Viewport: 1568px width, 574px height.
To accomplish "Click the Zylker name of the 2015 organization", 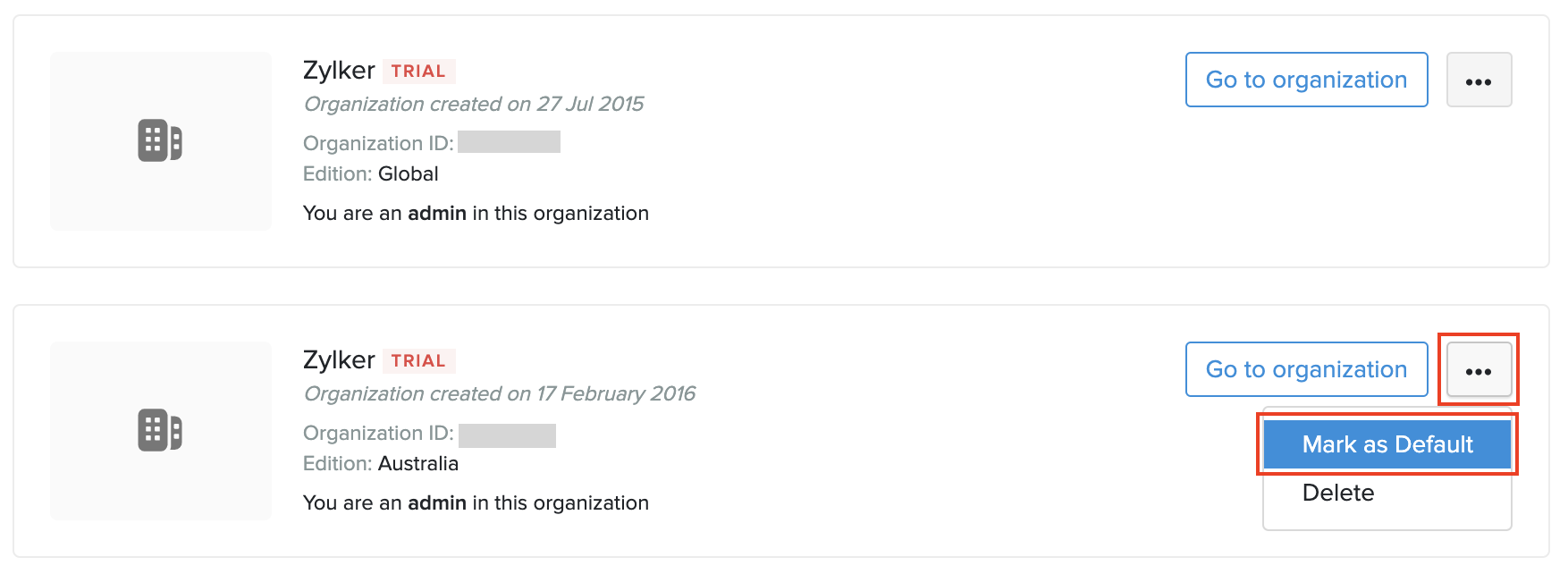I will (339, 71).
